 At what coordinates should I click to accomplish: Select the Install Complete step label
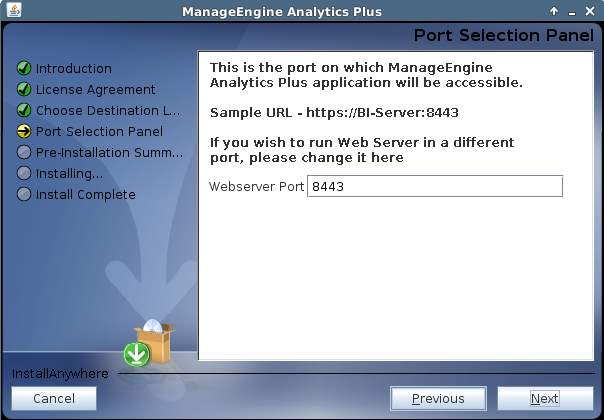(86, 195)
